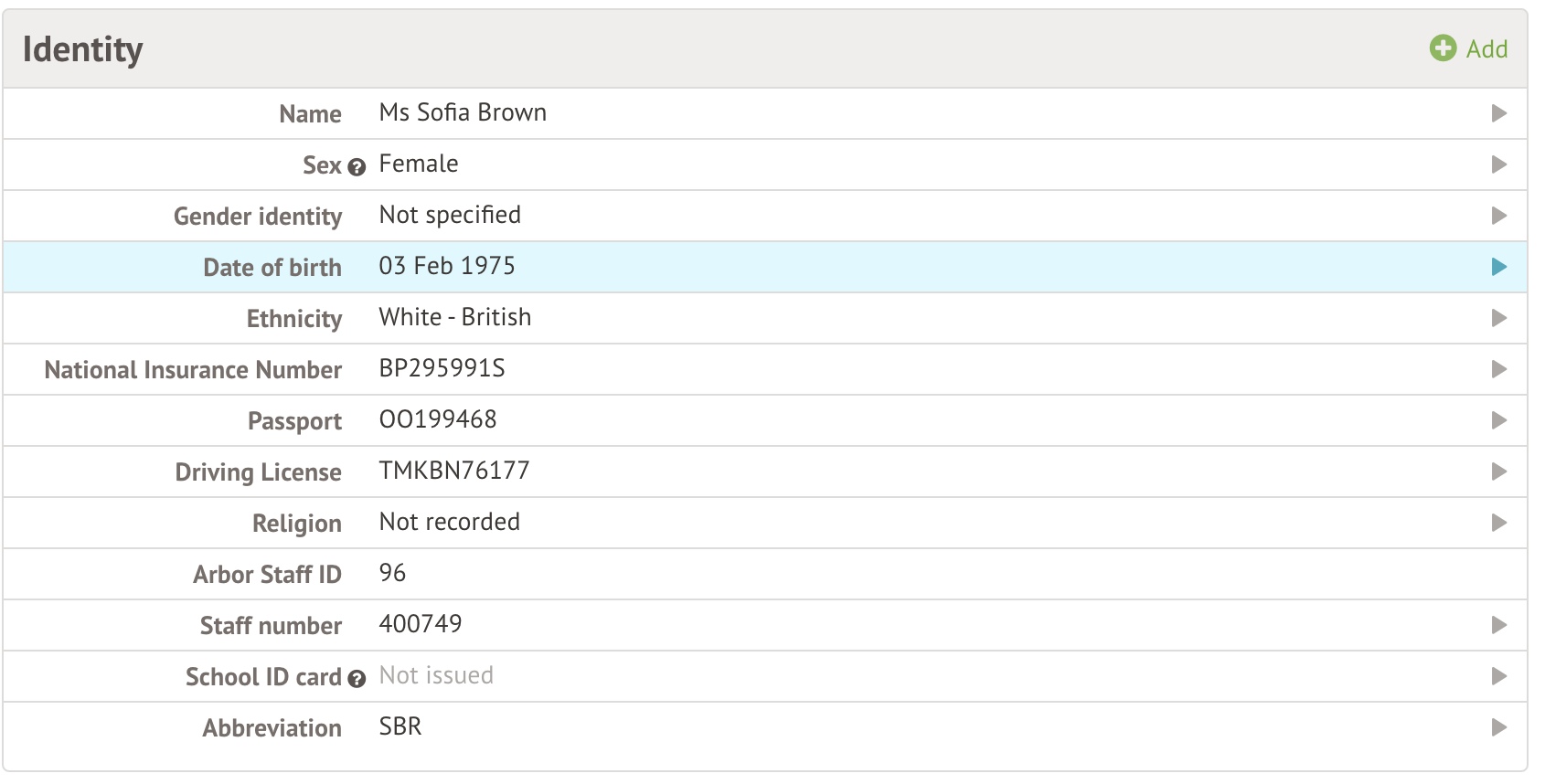
Task: Click the Passport row arrow
Action: click(x=1498, y=420)
